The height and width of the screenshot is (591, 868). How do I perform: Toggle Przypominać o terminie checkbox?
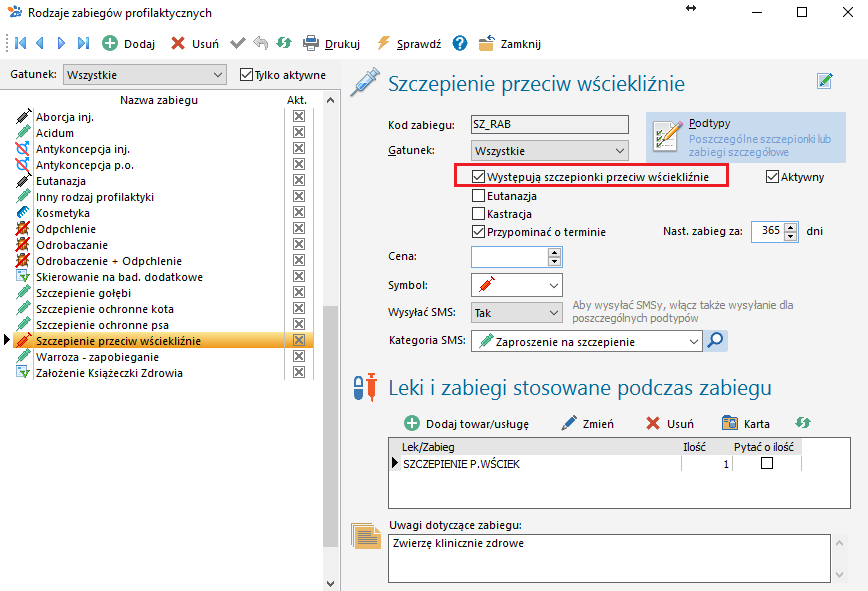[x=478, y=232]
